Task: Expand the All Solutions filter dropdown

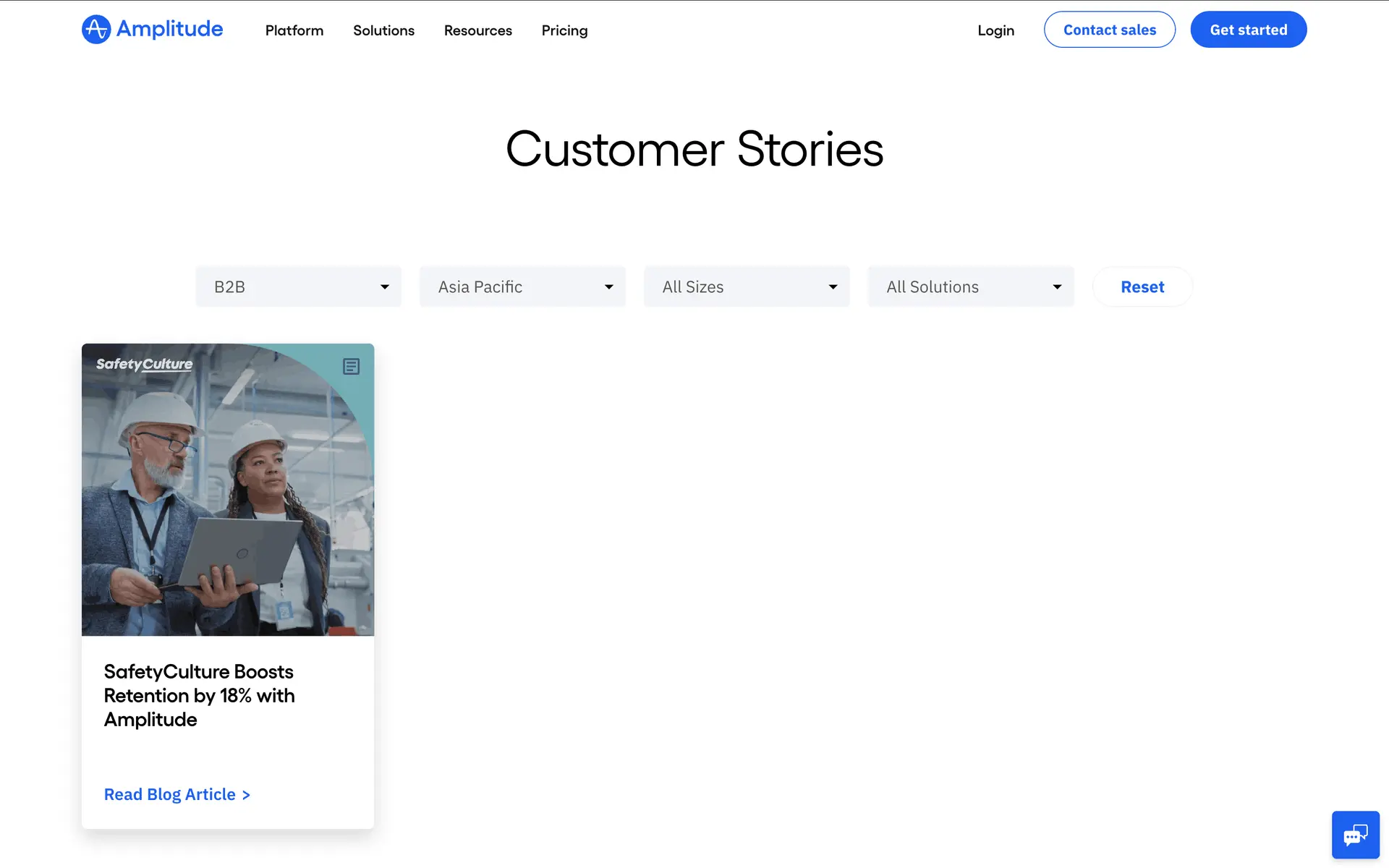Action: pos(970,287)
